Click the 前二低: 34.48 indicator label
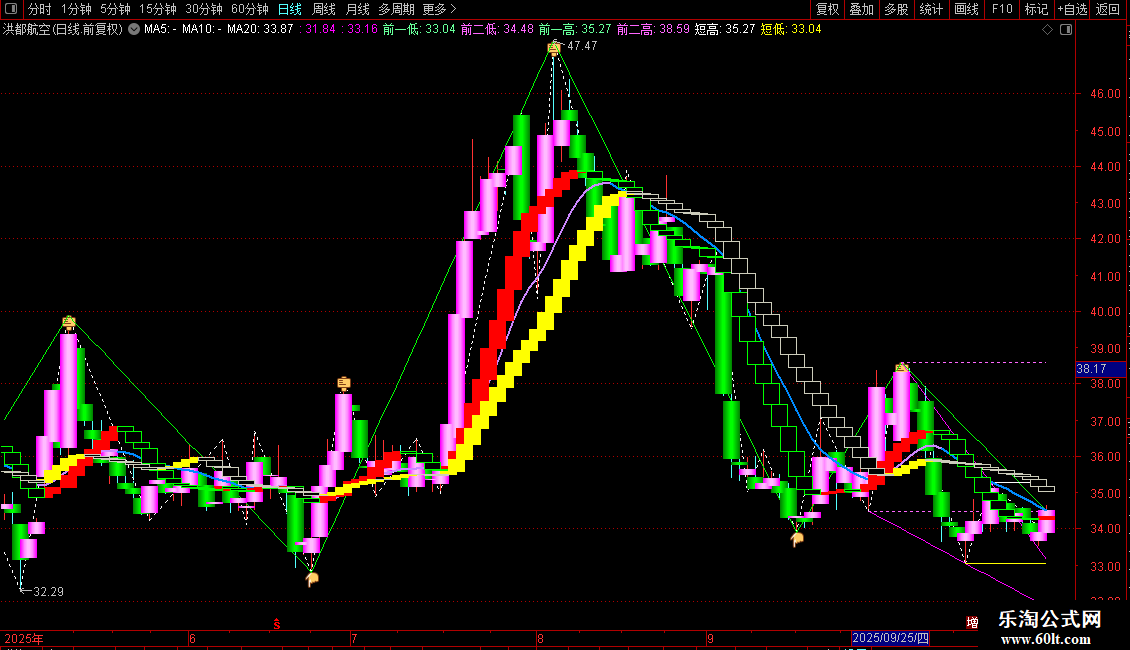 pyautogui.click(x=497, y=29)
